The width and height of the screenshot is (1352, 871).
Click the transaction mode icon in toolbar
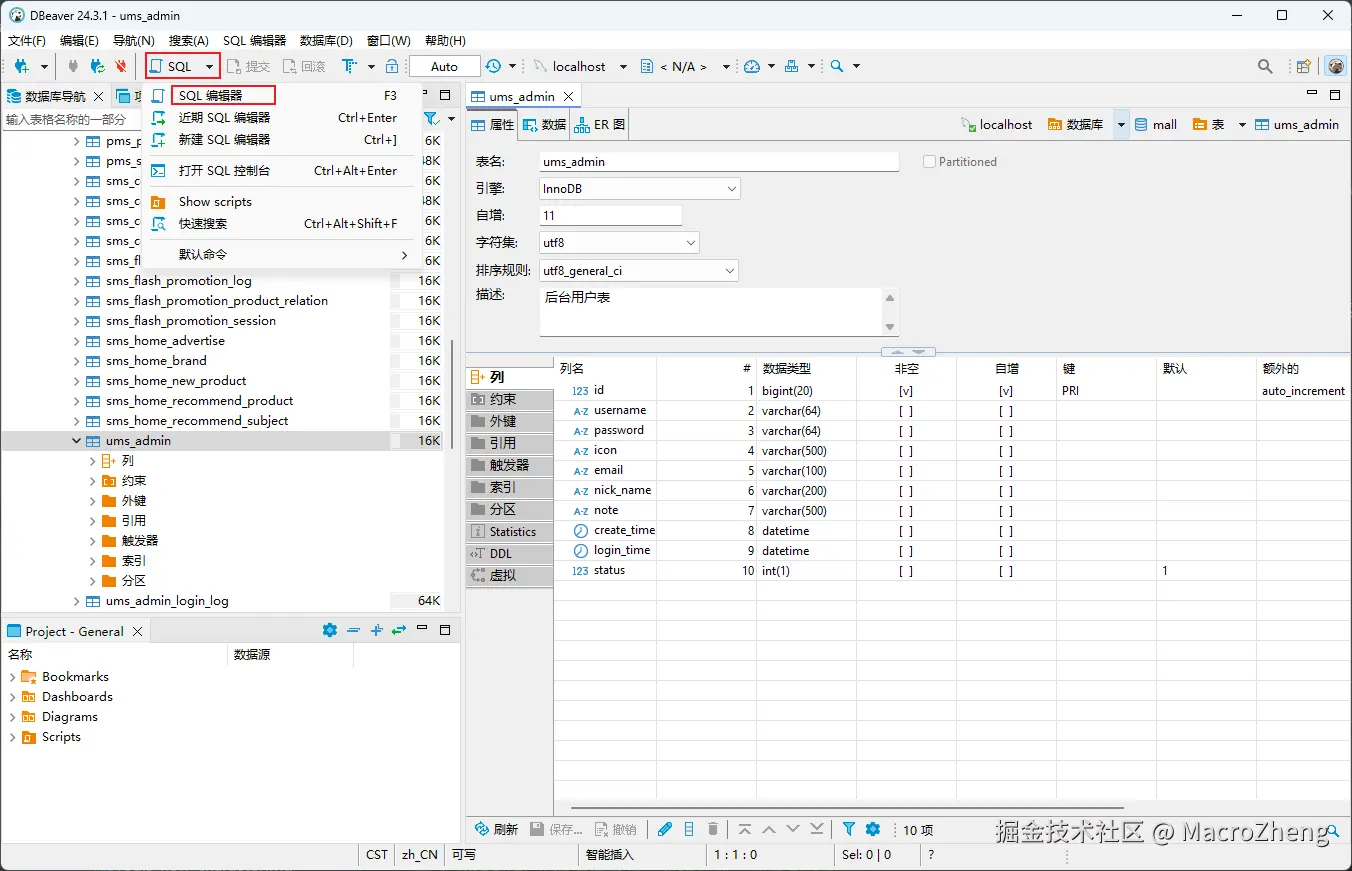(349, 66)
